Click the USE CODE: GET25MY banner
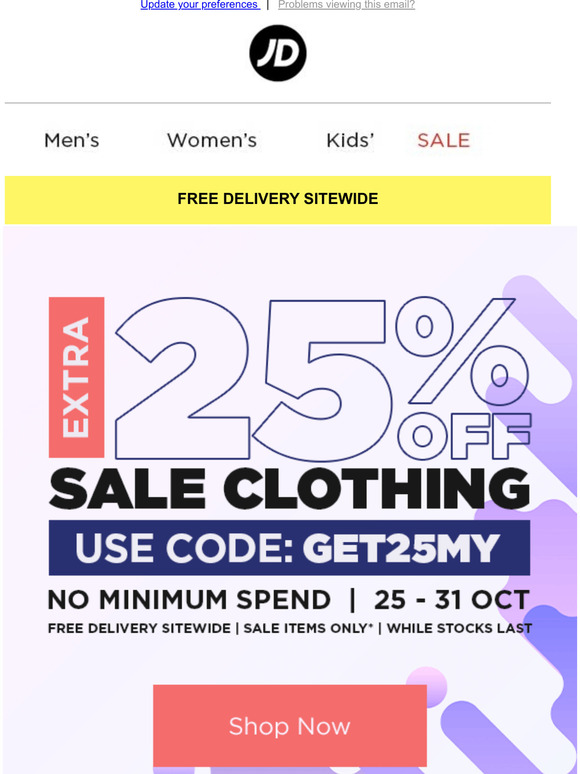 pyautogui.click(x=289, y=548)
